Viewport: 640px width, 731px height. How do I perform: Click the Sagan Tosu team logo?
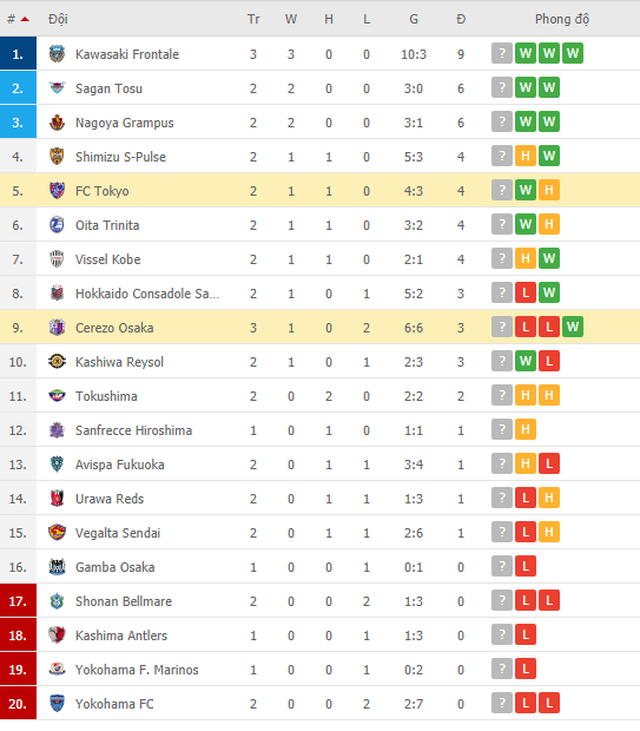pos(57,88)
